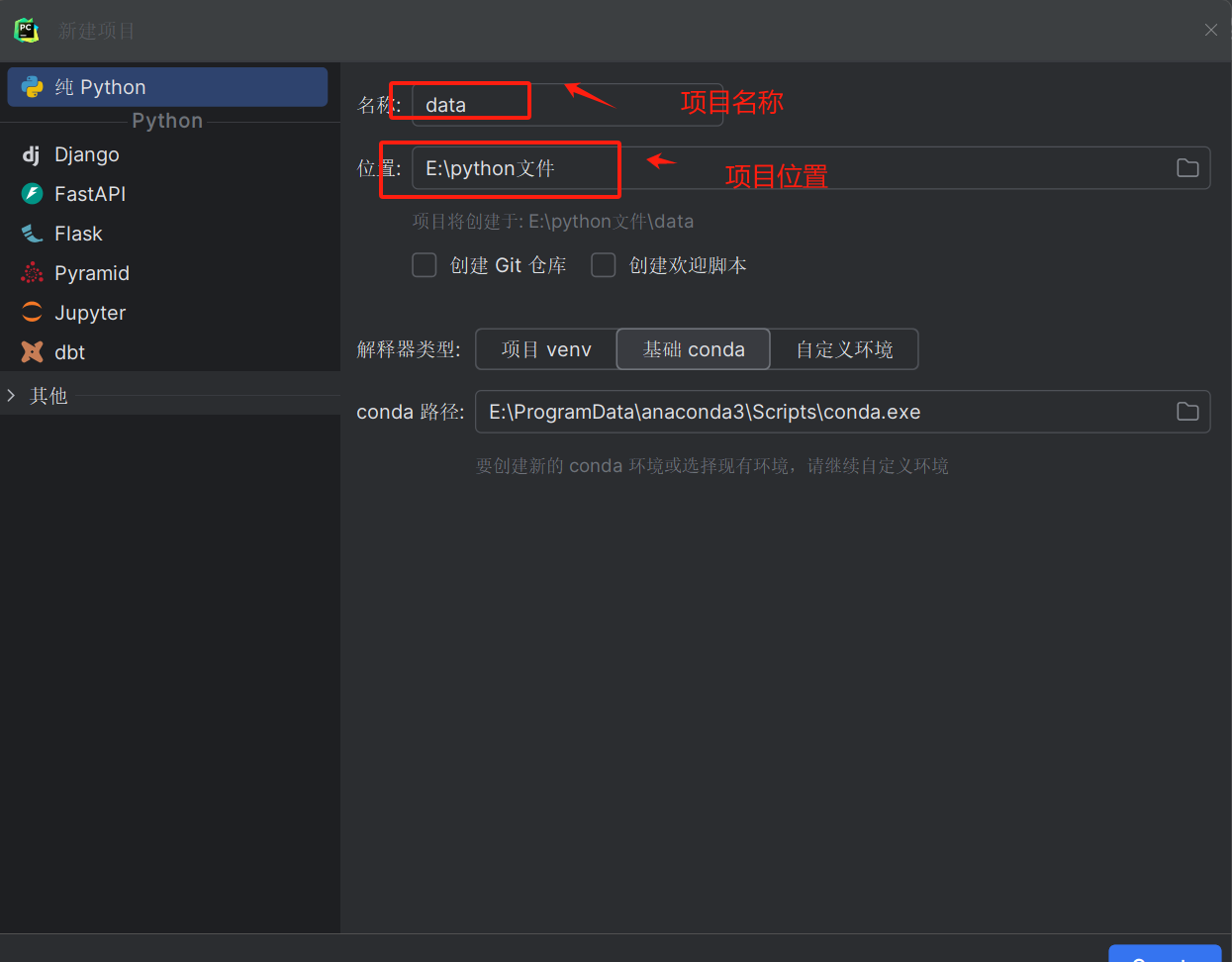Choose FastAPI from the project list
This screenshot has height=962, width=1232.
point(90,194)
